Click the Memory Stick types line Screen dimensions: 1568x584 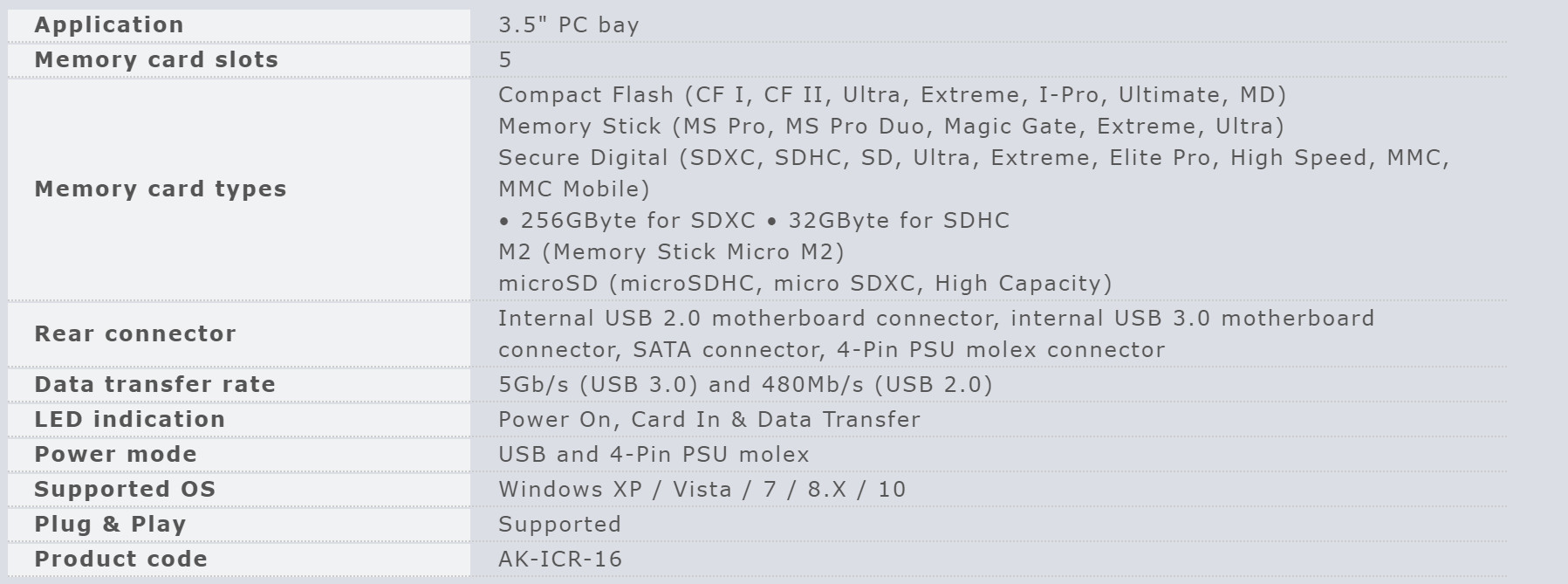[891, 126]
